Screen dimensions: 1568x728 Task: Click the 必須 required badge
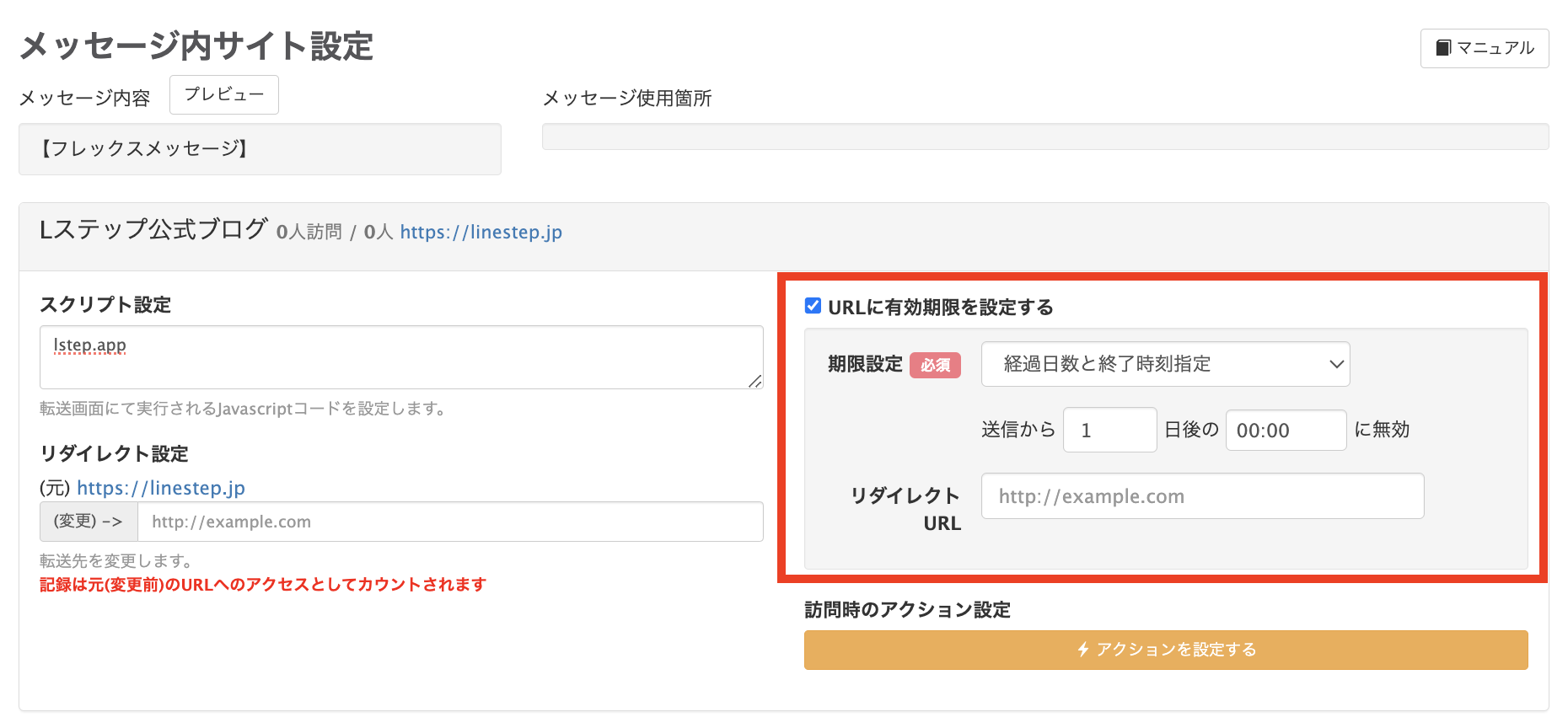[935, 365]
